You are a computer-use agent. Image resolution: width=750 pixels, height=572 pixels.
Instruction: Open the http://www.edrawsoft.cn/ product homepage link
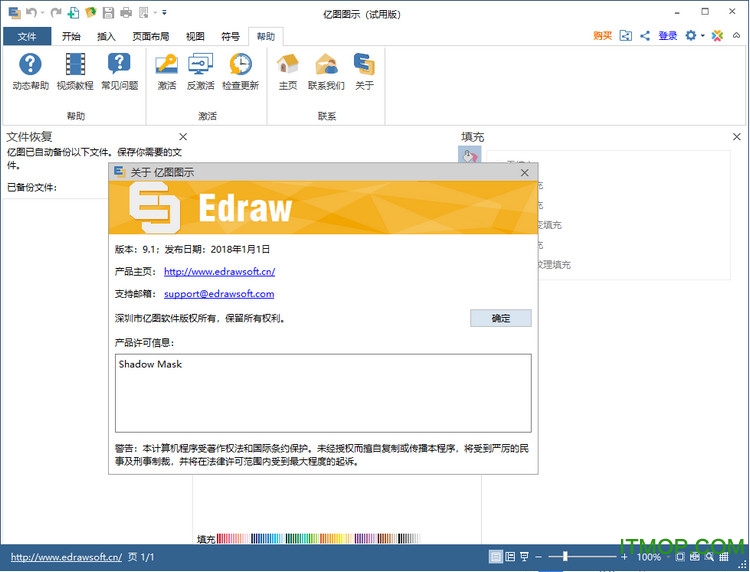(x=220, y=271)
